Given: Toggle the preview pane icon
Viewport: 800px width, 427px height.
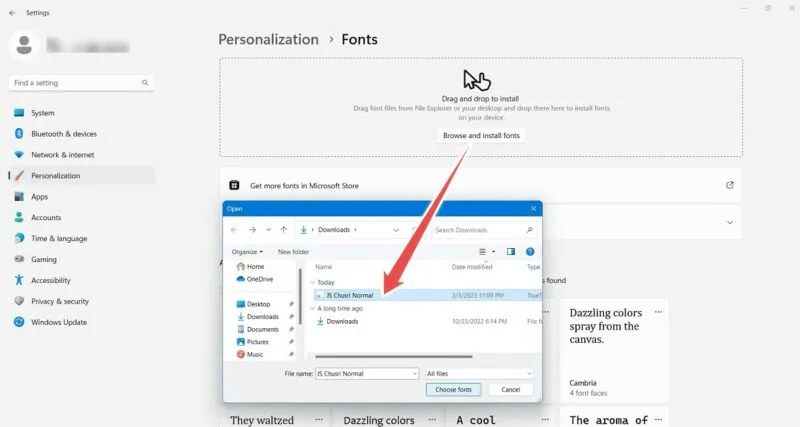Looking at the screenshot, I should tap(511, 252).
